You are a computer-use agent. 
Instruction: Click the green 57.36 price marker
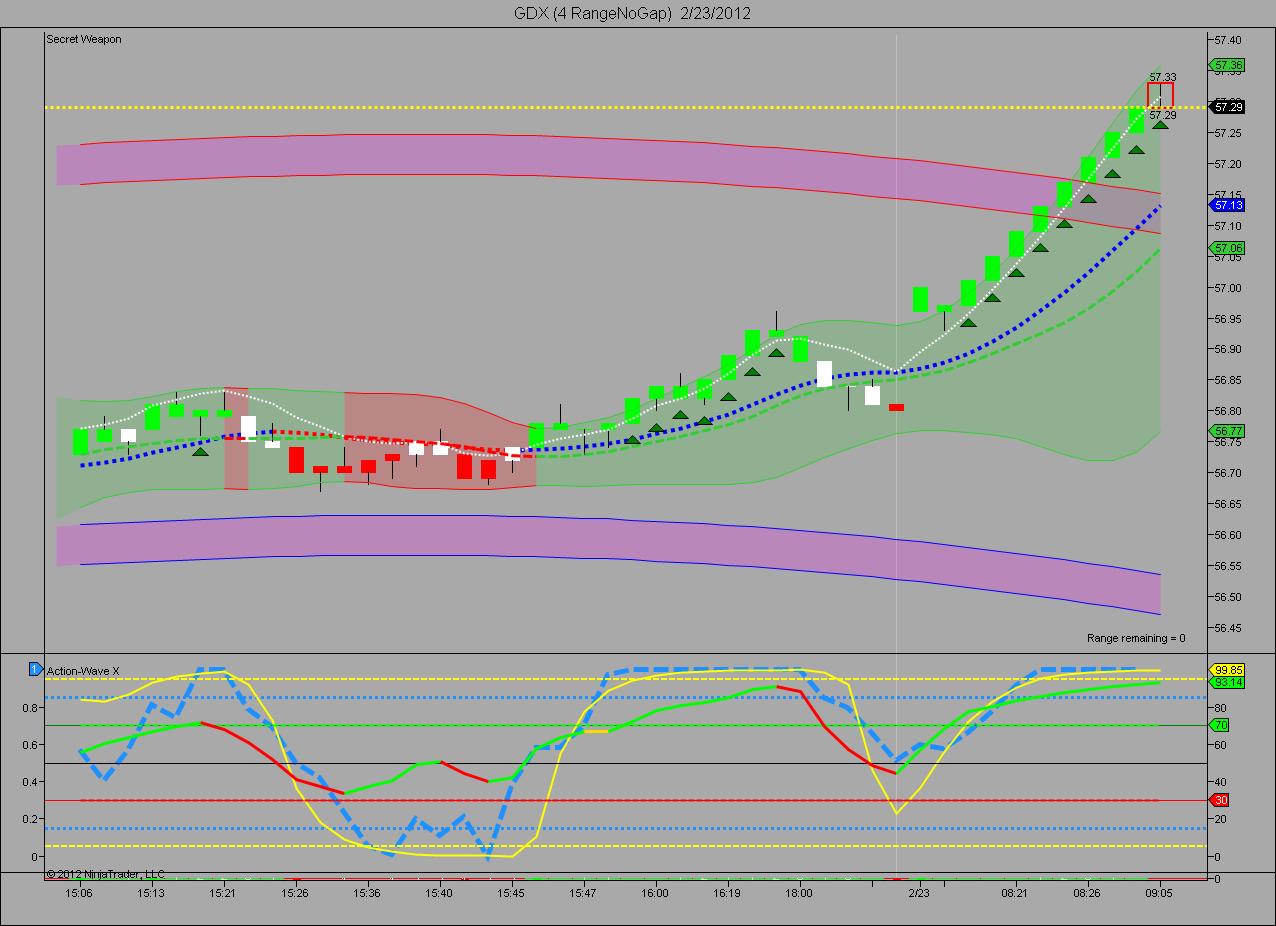pos(1228,65)
